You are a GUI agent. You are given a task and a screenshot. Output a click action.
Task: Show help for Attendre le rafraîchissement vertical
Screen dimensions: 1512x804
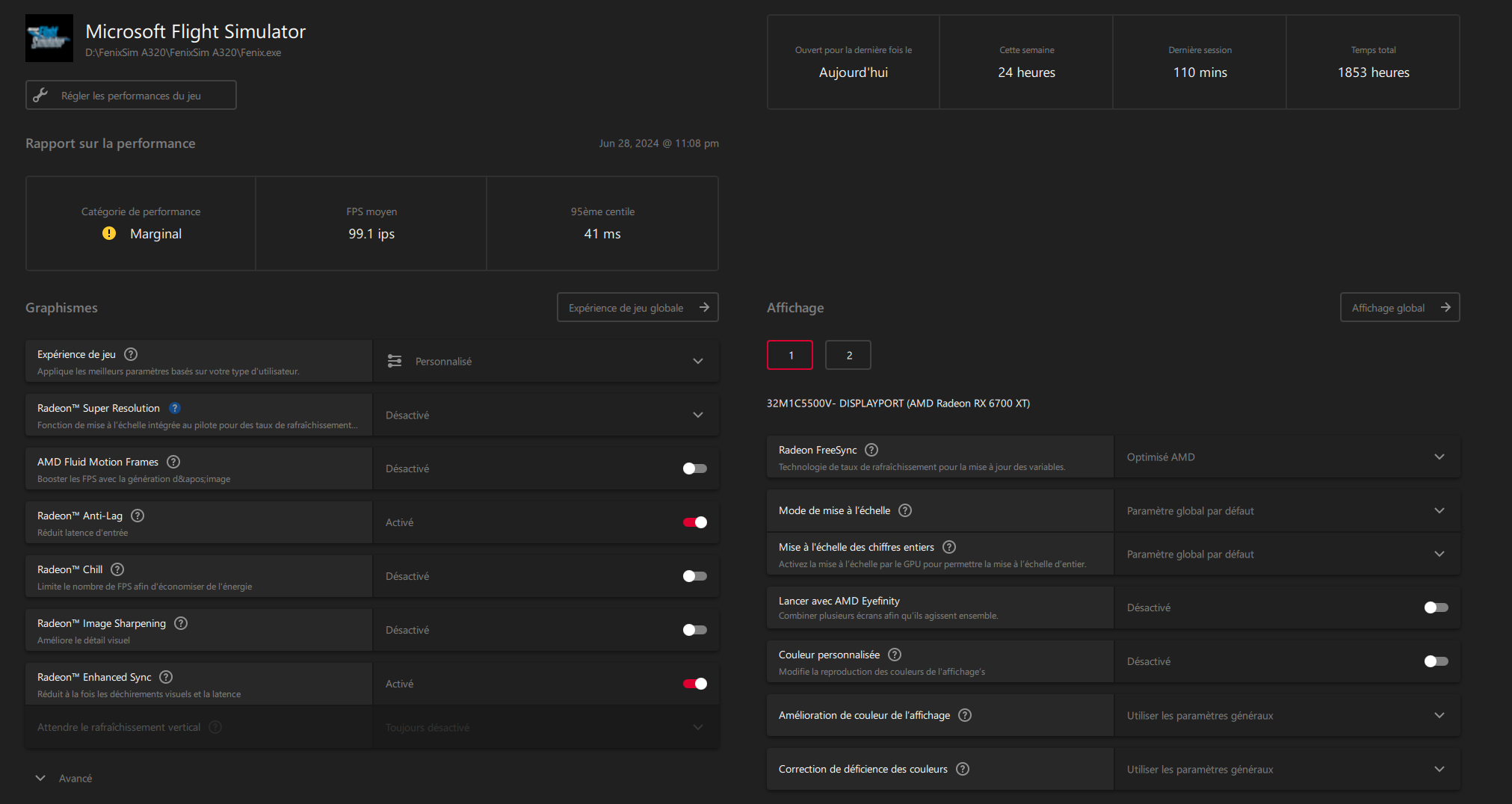tap(215, 727)
